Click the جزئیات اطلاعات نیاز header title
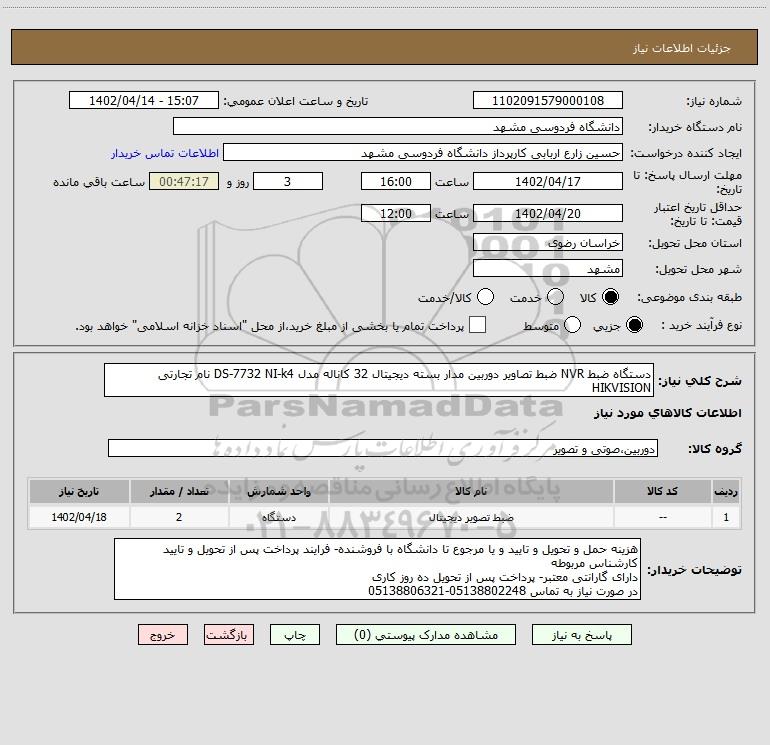Viewport: 770px width, 745px height. point(682,48)
